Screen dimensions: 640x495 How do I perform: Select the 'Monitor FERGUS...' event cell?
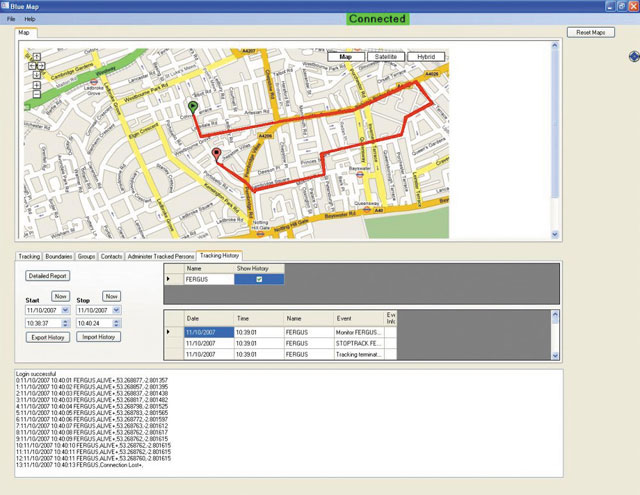point(359,332)
